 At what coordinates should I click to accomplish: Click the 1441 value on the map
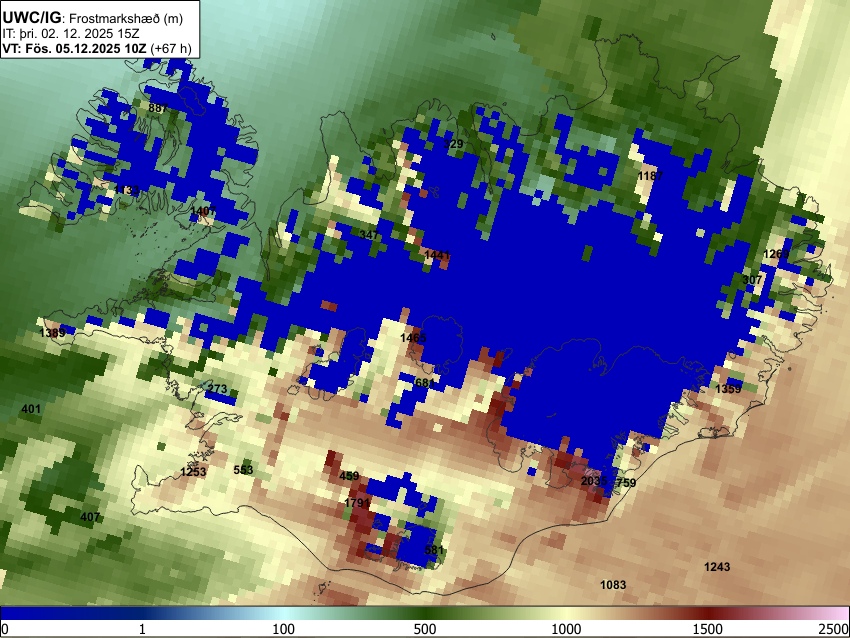[437, 255]
